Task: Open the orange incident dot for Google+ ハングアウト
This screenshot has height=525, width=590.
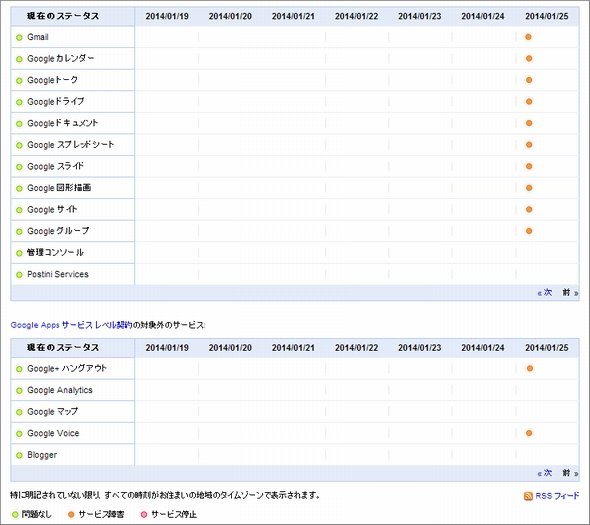Action: [529, 368]
